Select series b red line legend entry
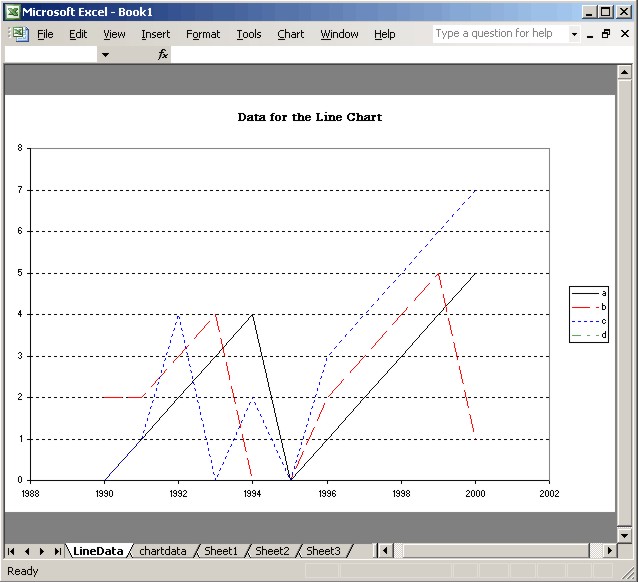 coord(590,306)
